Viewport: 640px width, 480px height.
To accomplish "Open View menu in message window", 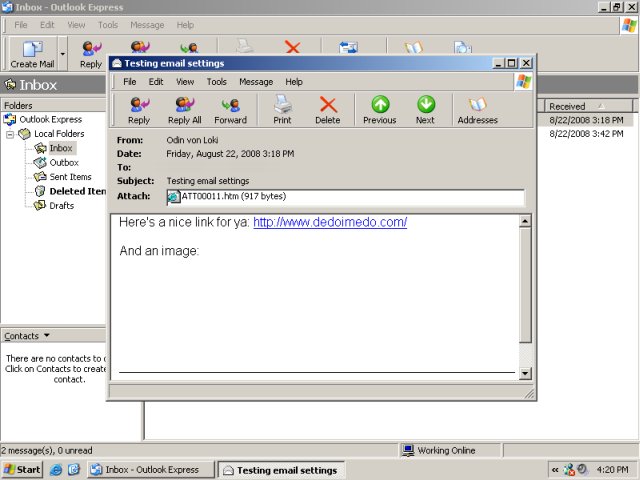I will tap(185, 82).
